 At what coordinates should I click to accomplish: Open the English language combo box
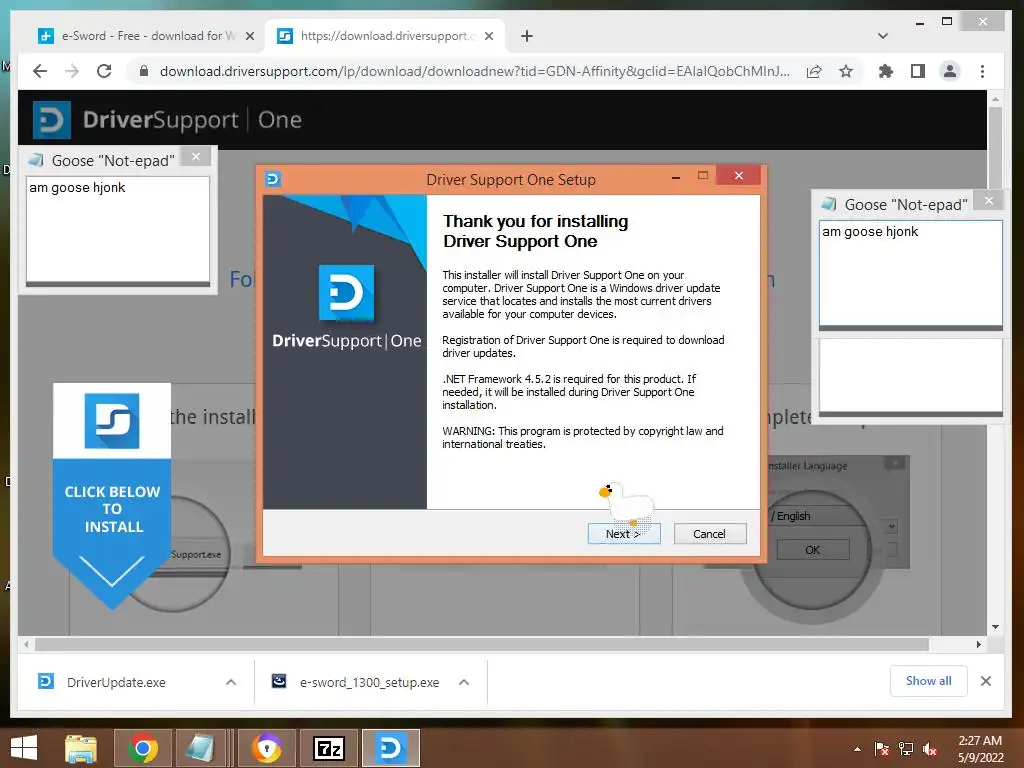891,526
